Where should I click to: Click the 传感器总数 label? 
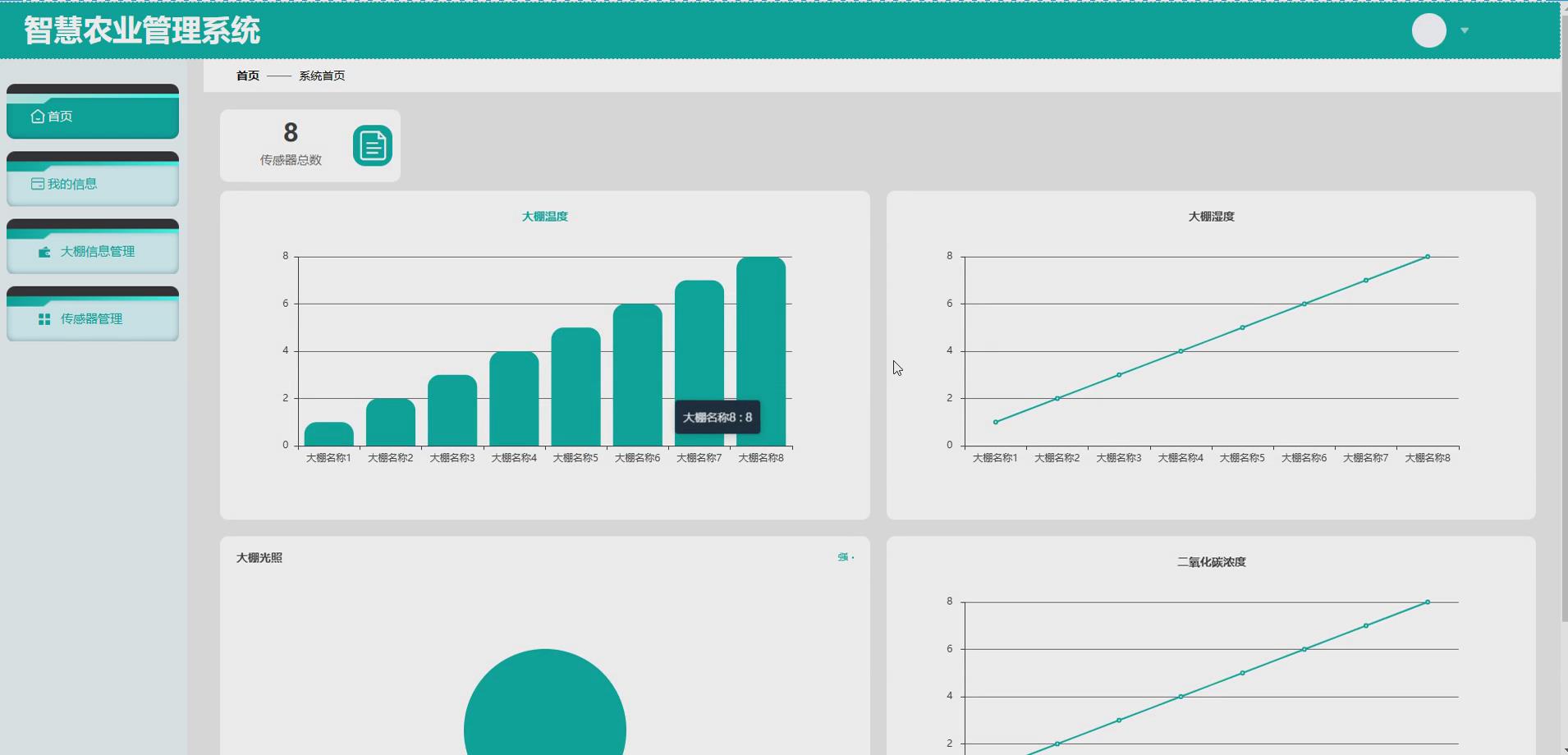(x=291, y=160)
